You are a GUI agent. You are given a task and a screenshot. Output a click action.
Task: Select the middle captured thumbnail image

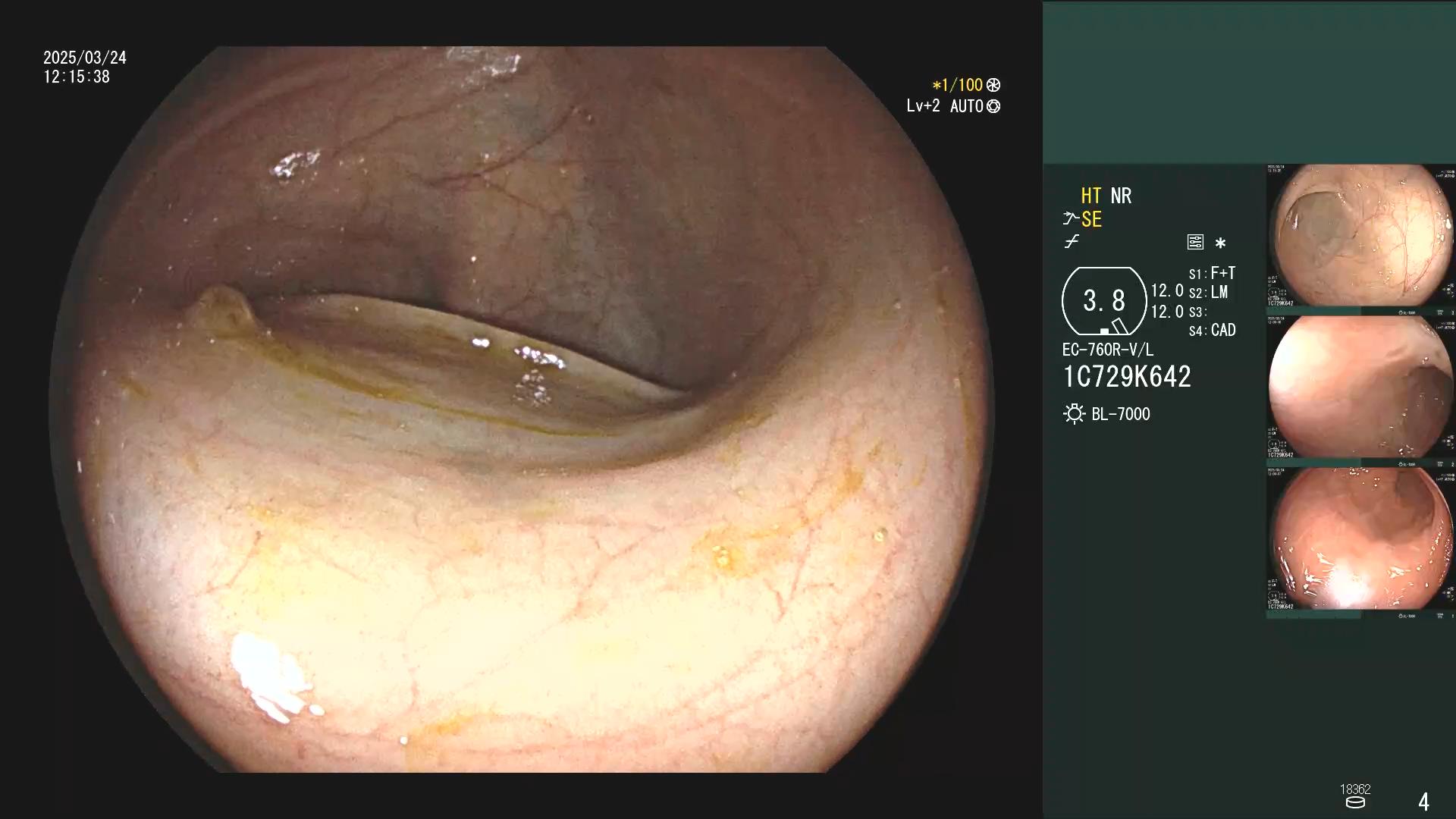point(1360,388)
